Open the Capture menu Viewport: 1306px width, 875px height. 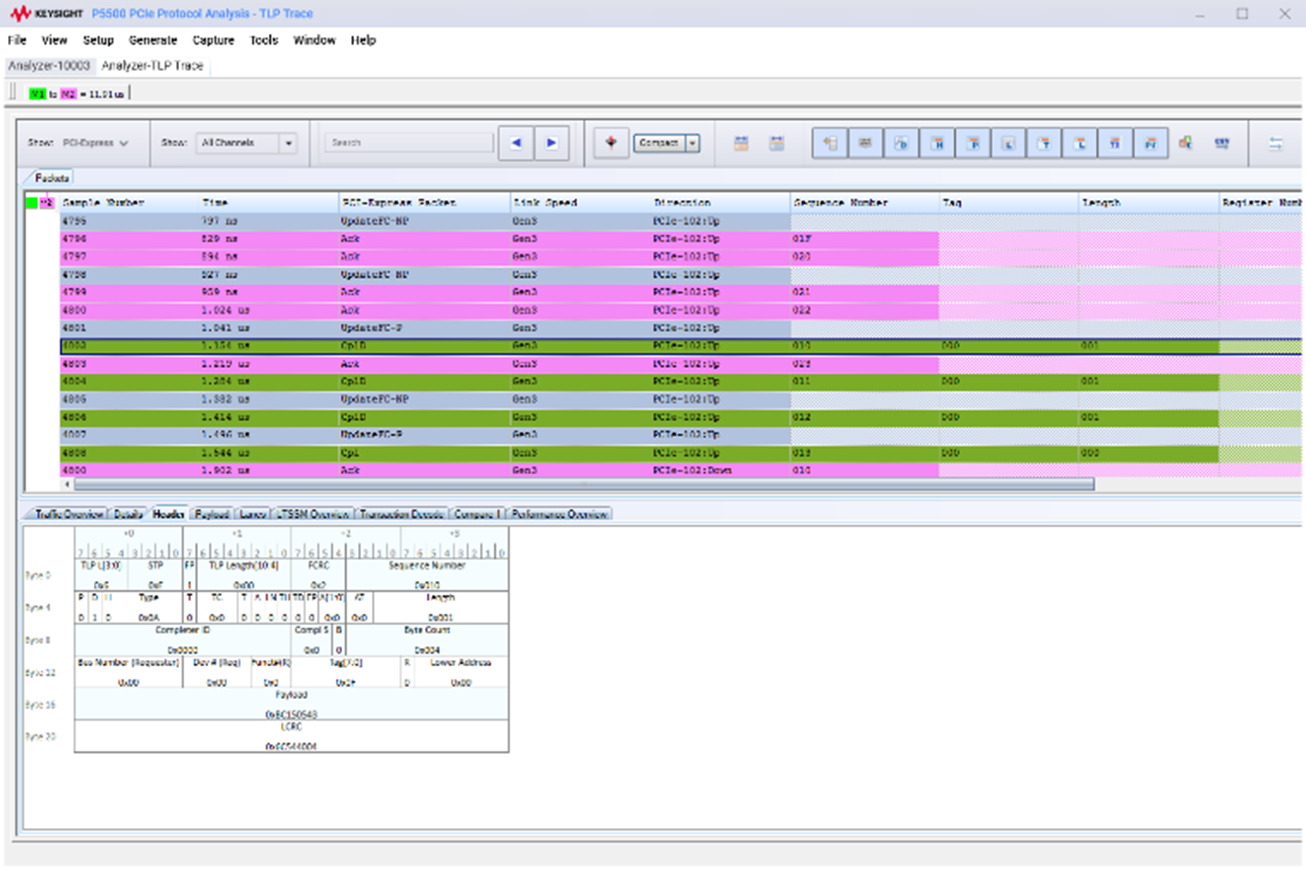(x=213, y=40)
